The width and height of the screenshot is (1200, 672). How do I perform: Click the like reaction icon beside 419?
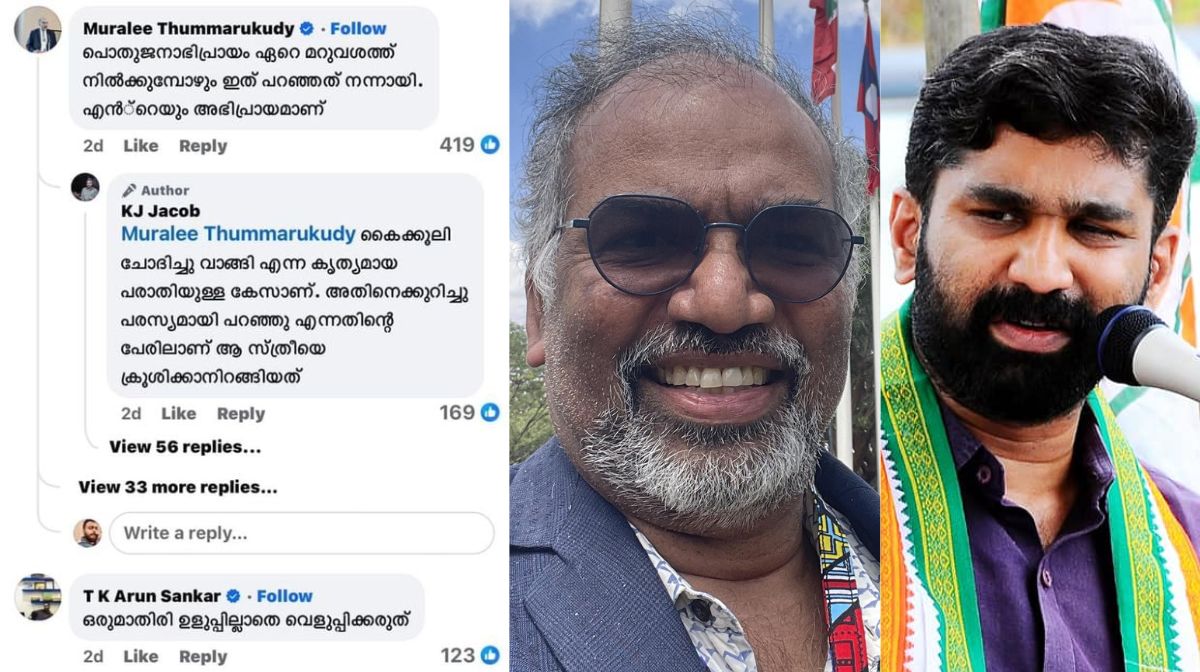[x=490, y=145]
